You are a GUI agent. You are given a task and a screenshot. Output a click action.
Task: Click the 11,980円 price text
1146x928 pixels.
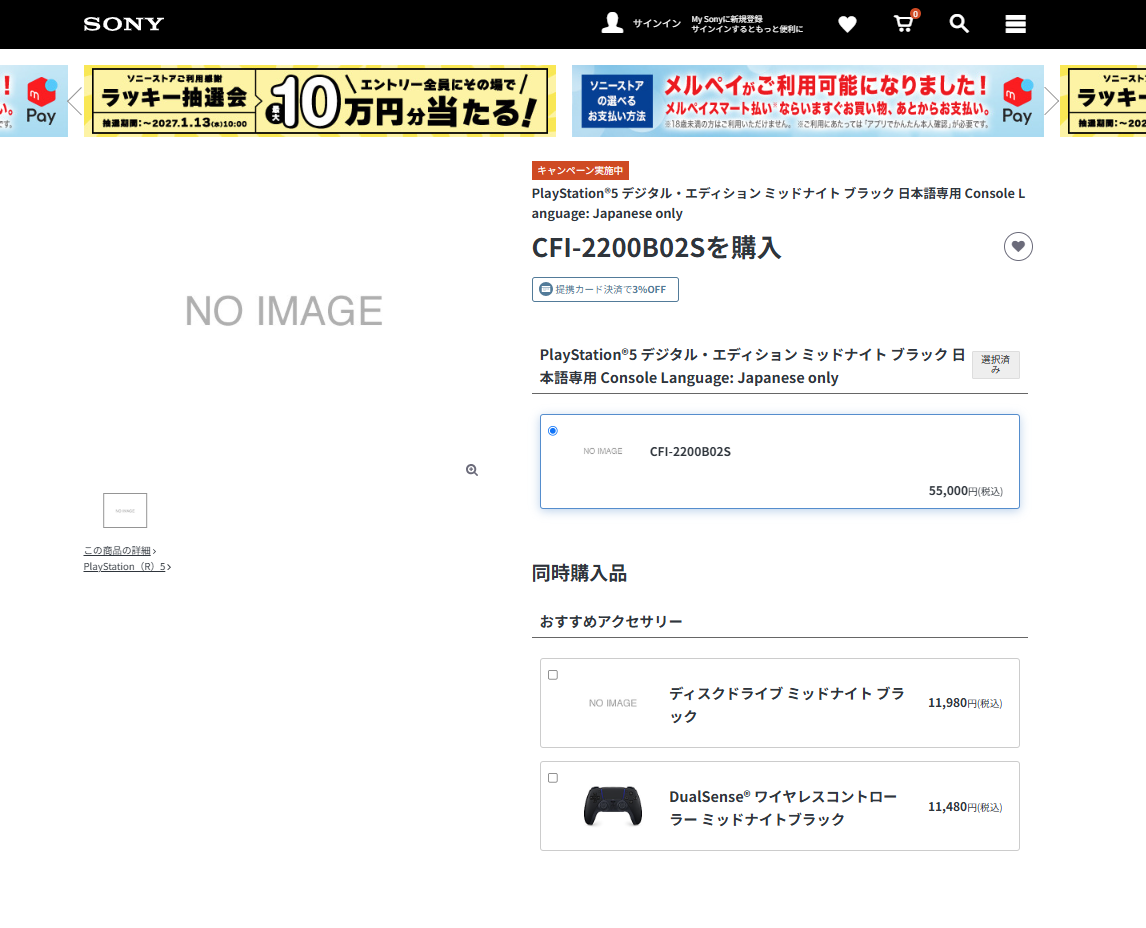[x=965, y=703]
